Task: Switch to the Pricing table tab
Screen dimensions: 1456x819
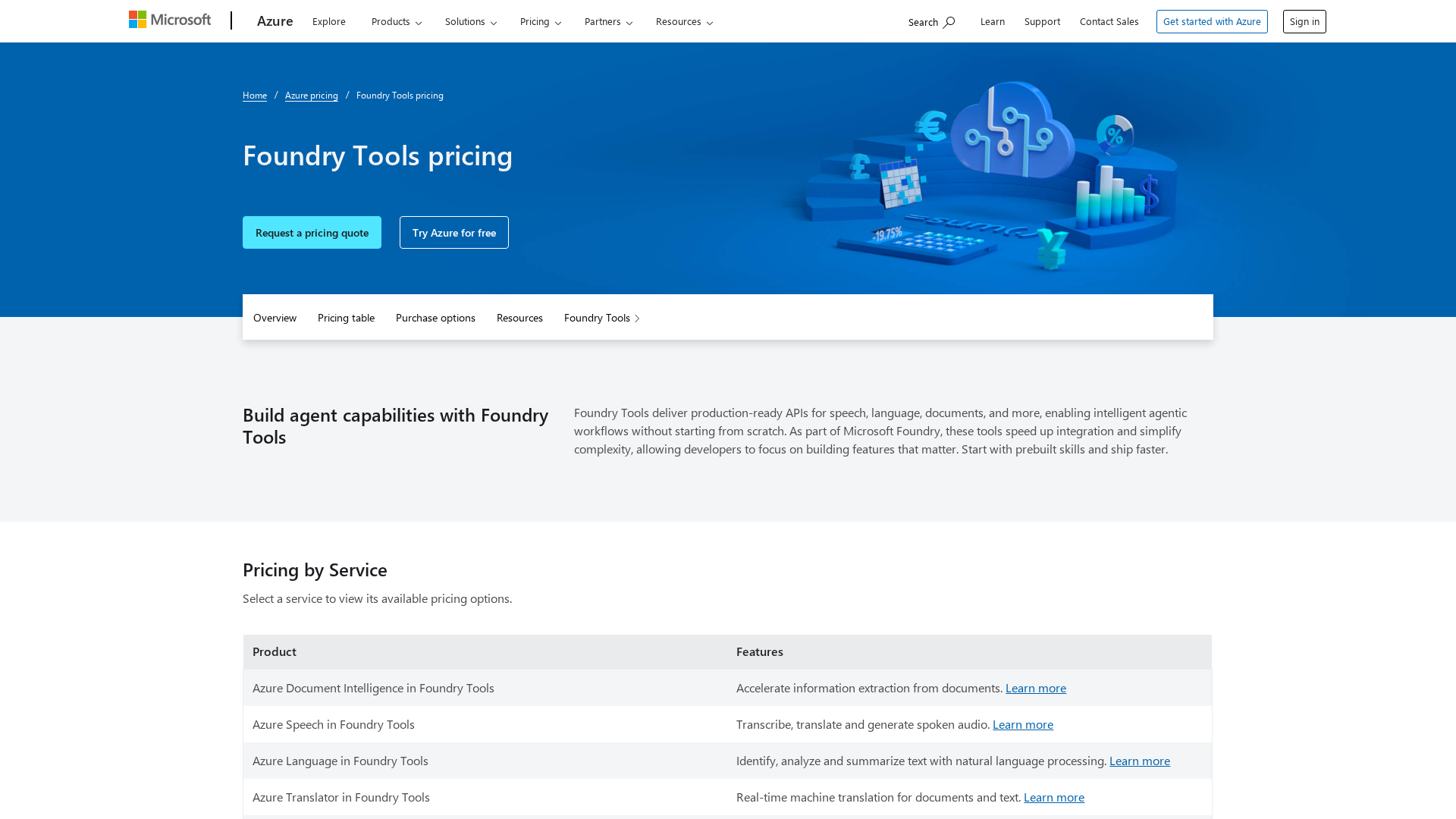Action: click(x=346, y=318)
